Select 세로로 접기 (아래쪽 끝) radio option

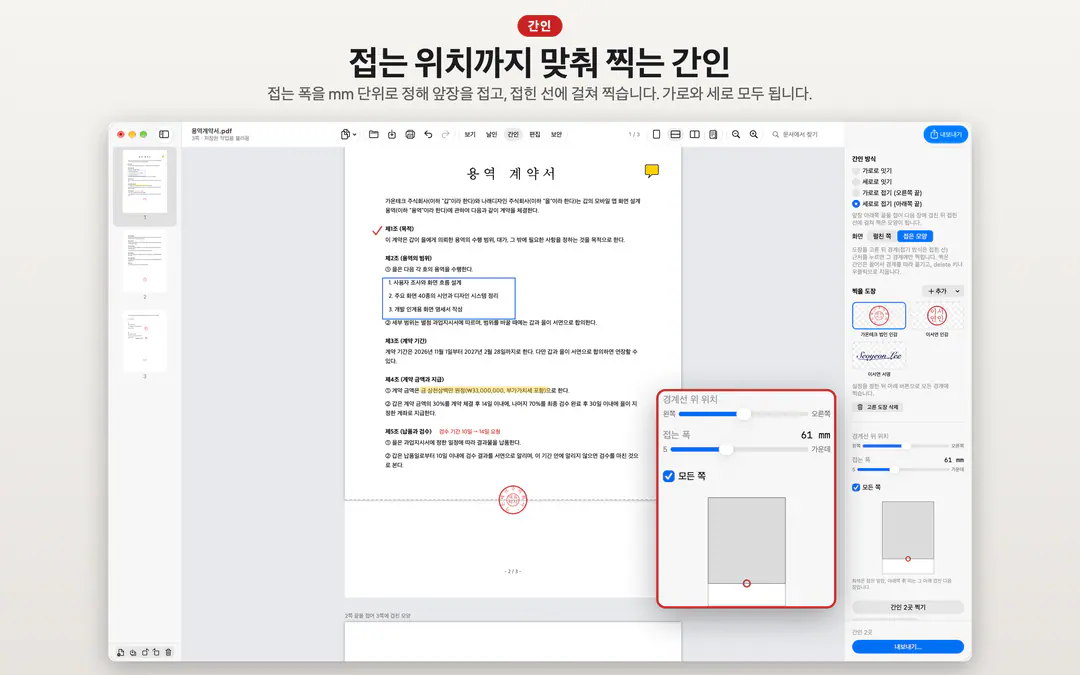[856, 204]
